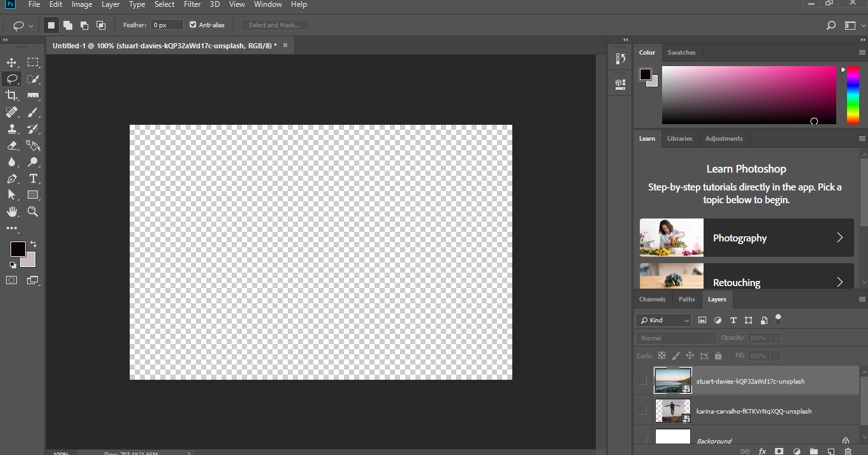The width and height of the screenshot is (868, 455).
Task: Add a layer mask
Action: [779, 452]
